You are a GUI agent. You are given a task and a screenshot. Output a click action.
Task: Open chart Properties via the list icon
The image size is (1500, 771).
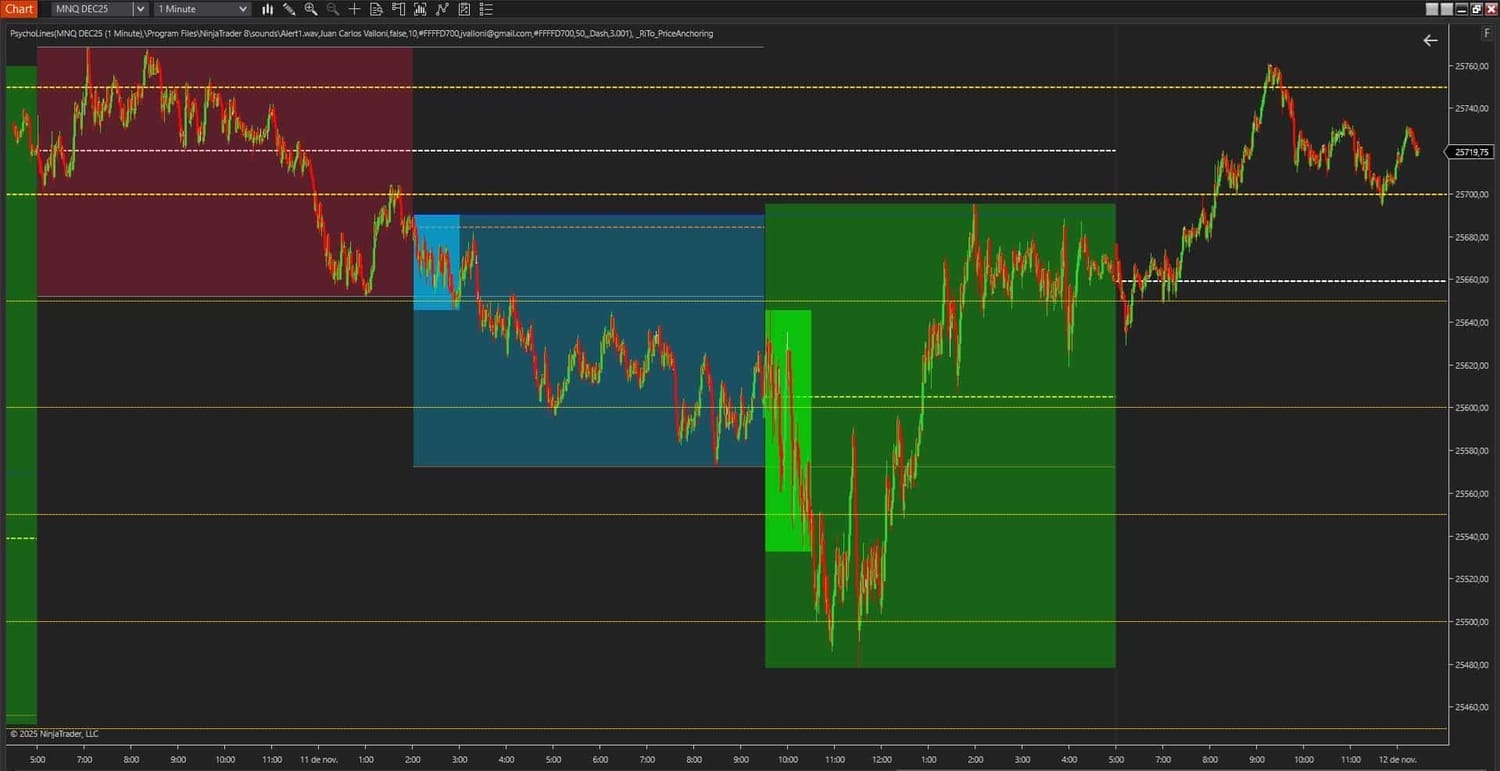pos(486,9)
